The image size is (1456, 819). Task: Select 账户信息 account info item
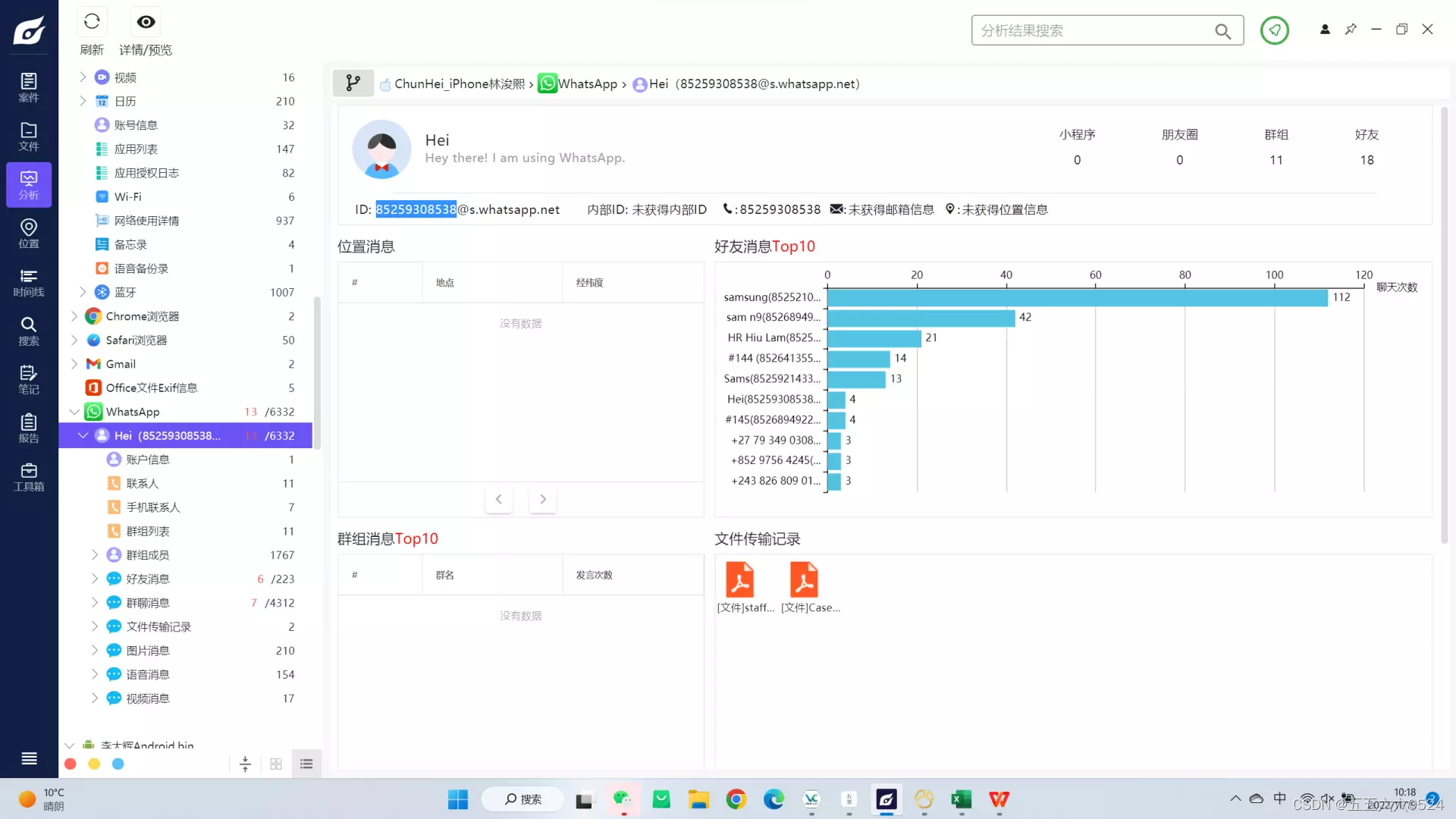pyautogui.click(x=148, y=460)
